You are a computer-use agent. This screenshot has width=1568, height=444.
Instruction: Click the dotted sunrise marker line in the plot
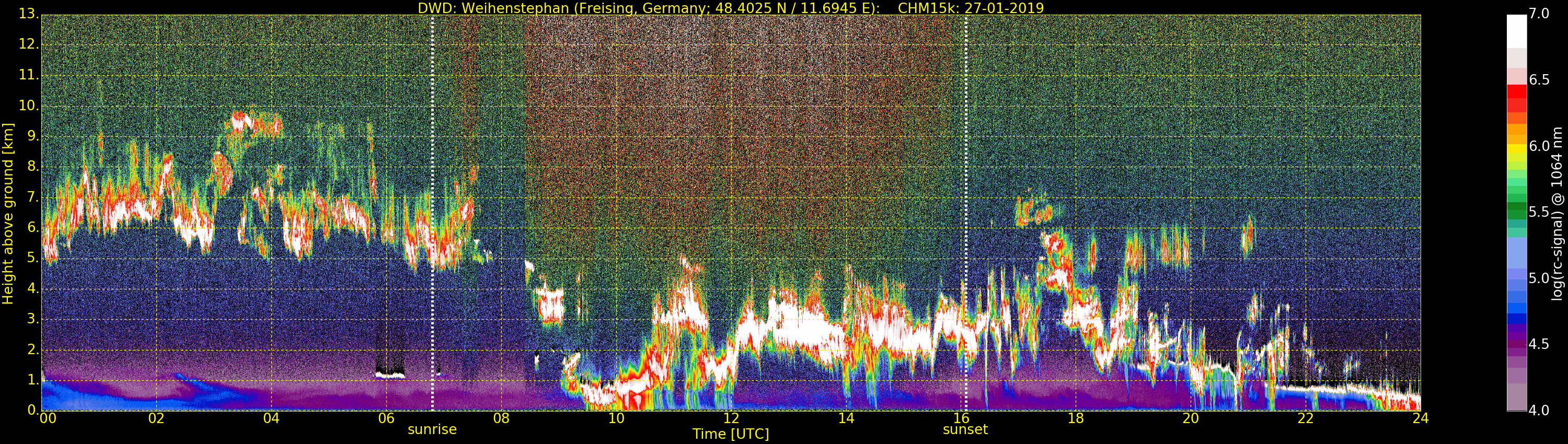(432, 213)
